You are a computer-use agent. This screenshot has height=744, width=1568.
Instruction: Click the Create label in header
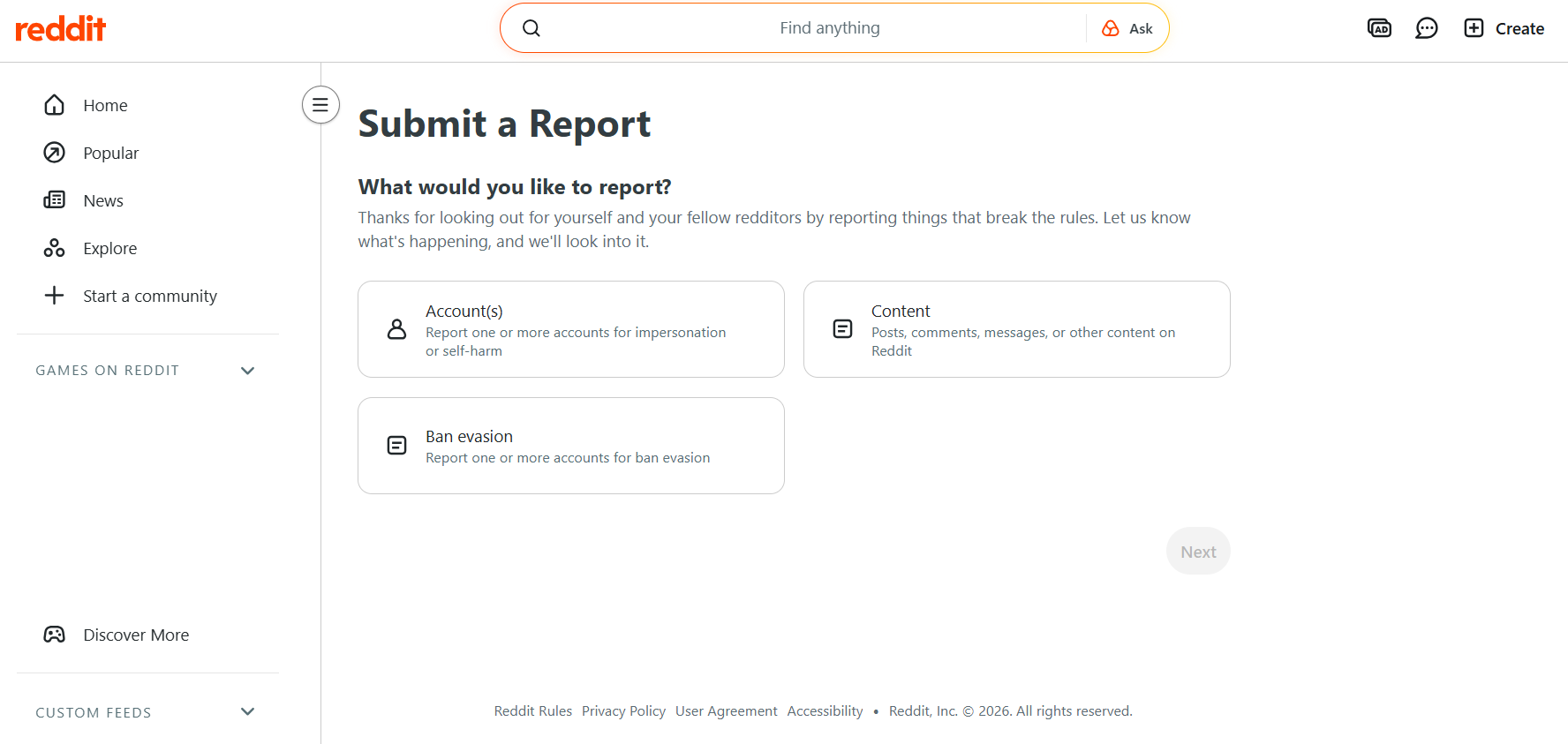[x=1519, y=28]
